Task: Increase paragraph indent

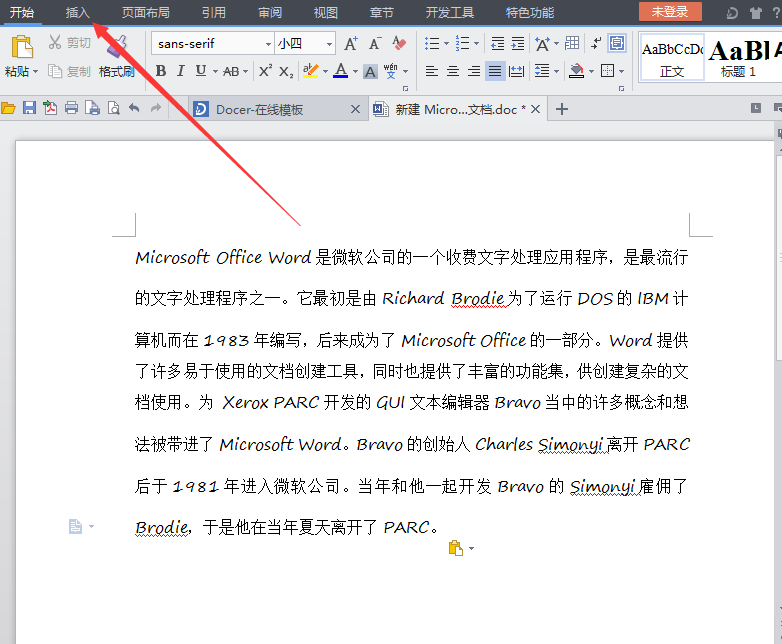Action: (518, 44)
